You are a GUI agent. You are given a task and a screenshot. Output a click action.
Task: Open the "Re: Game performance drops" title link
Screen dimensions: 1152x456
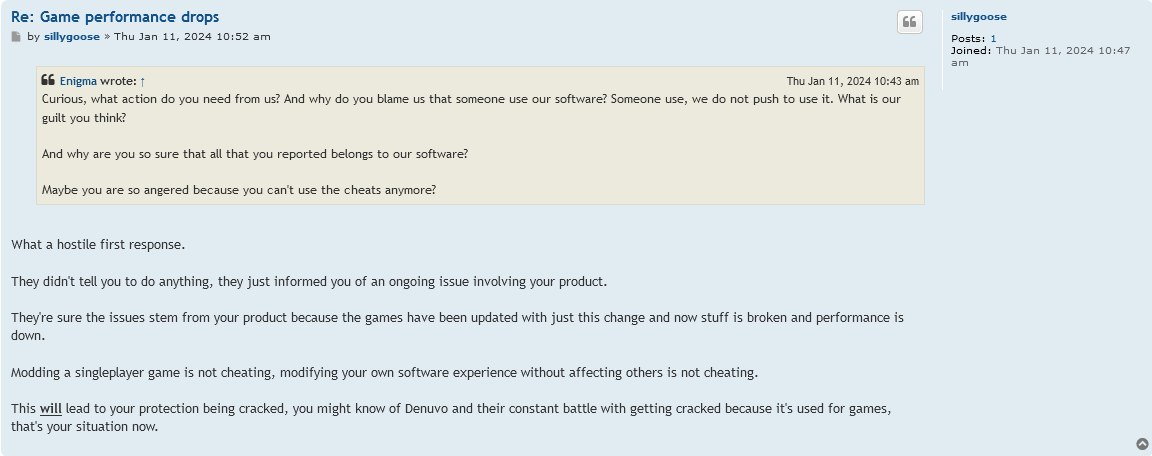[x=115, y=17]
